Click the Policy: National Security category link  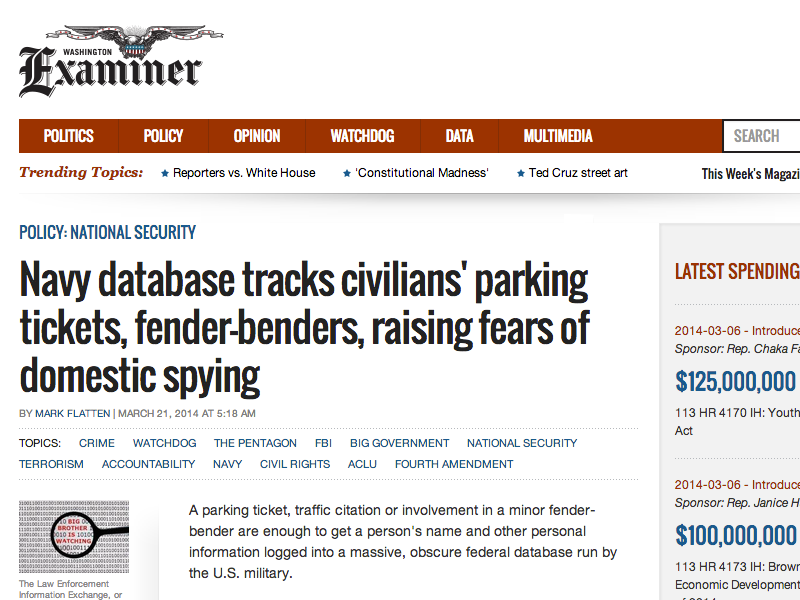[x=108, y=233]
